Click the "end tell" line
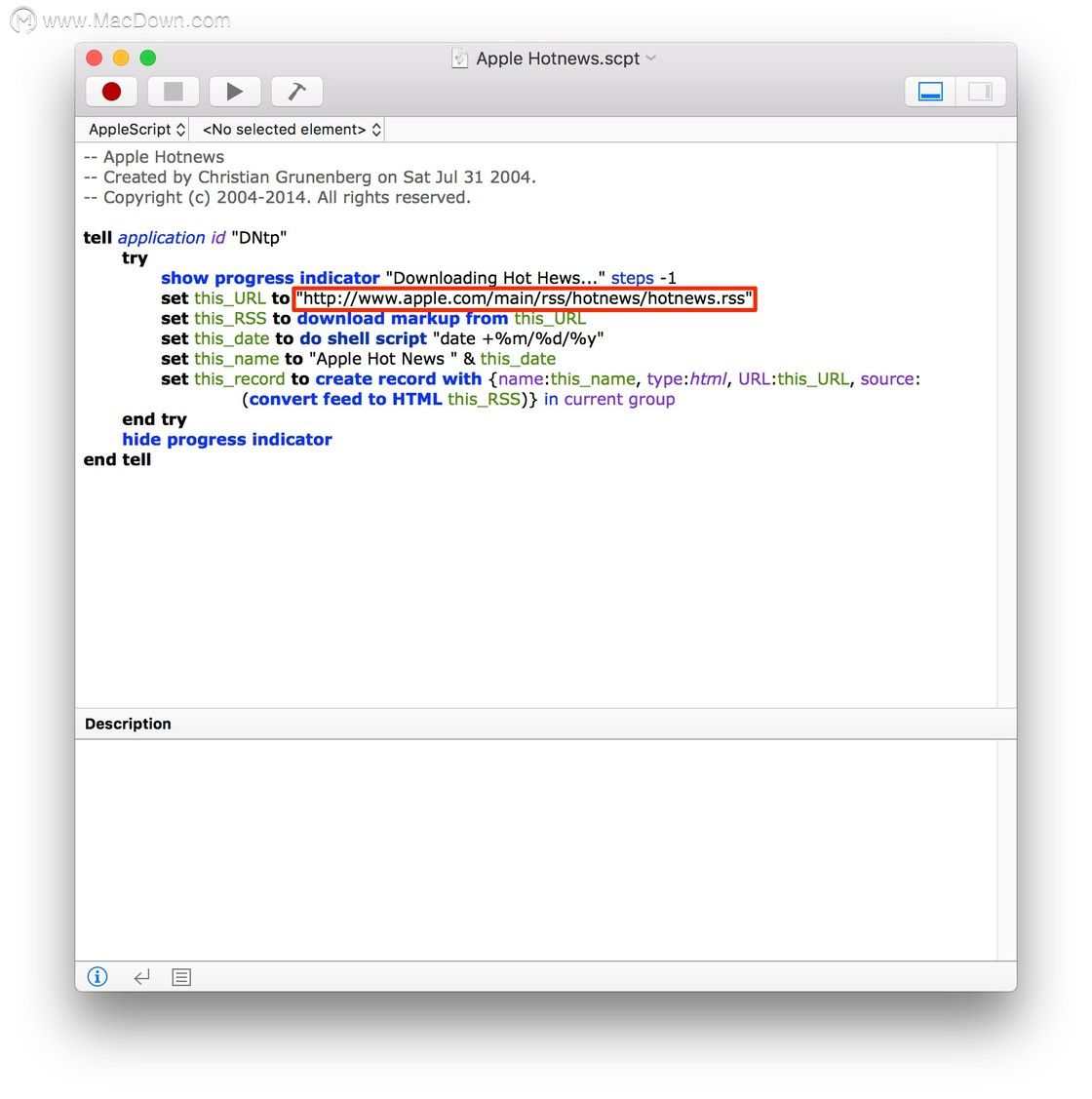Screen dimensions: 1092x1099 pos(117,460)
